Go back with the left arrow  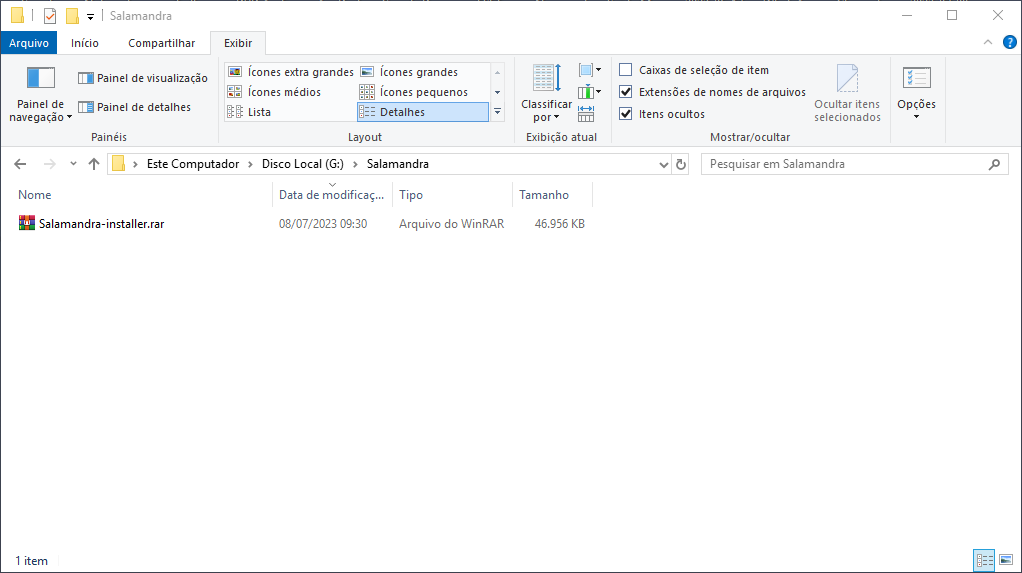point(20,164)
